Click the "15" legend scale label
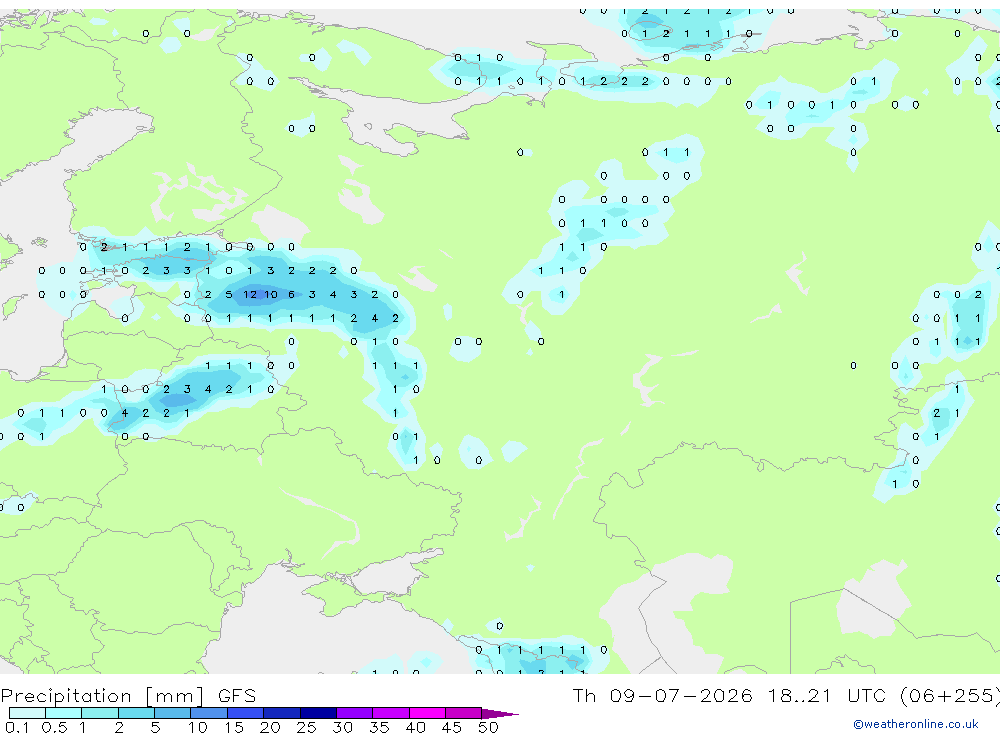The width and height of the screenshot is (1000, 733). [x=234, y=727]
